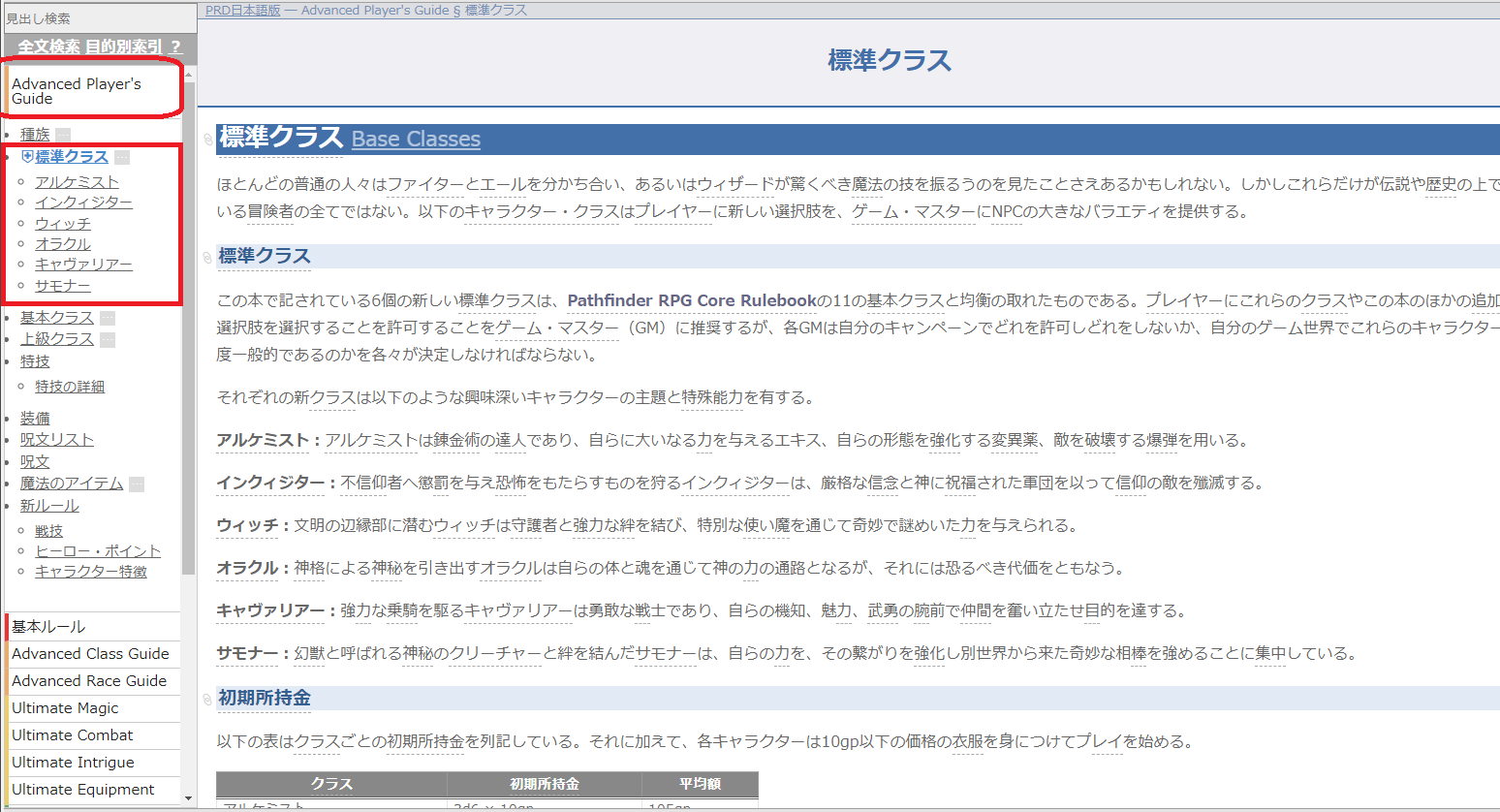Open the ヒーロー・ポイント sidebar link
Image resolution: width=1500 pixels, height=812 pixels.
(98, 551)
